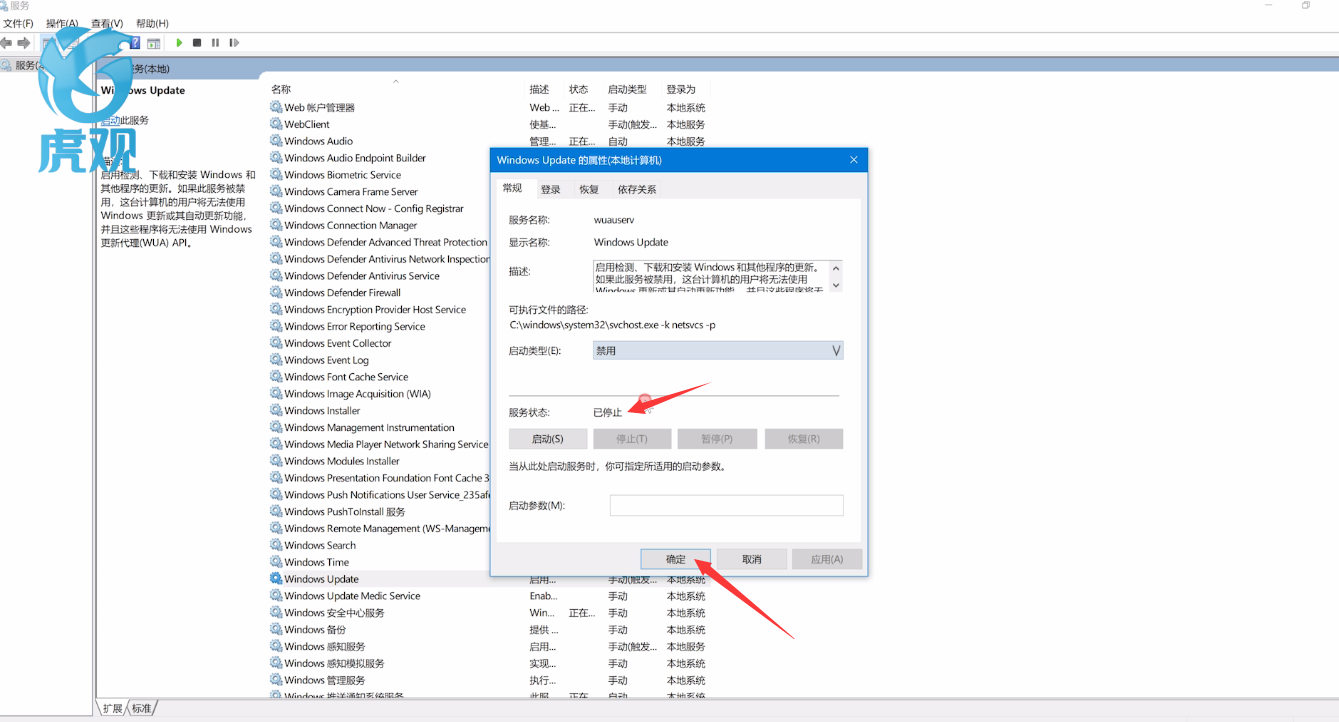This screenshot has width=1339, height=722.
Task: Click the Stop Service square toolbar icon
Action: tap(197, 43)
